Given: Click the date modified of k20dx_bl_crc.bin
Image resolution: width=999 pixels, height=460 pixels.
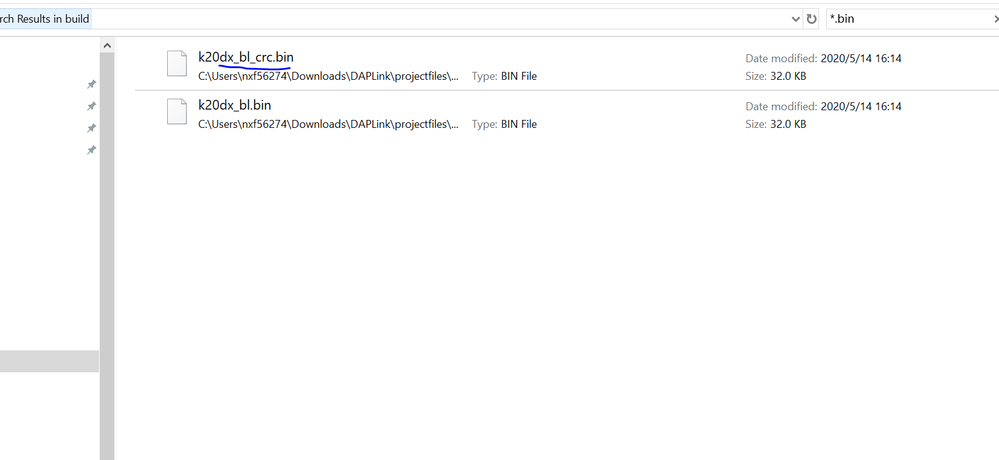Looking at the screenshot, I should pos(824,58).
